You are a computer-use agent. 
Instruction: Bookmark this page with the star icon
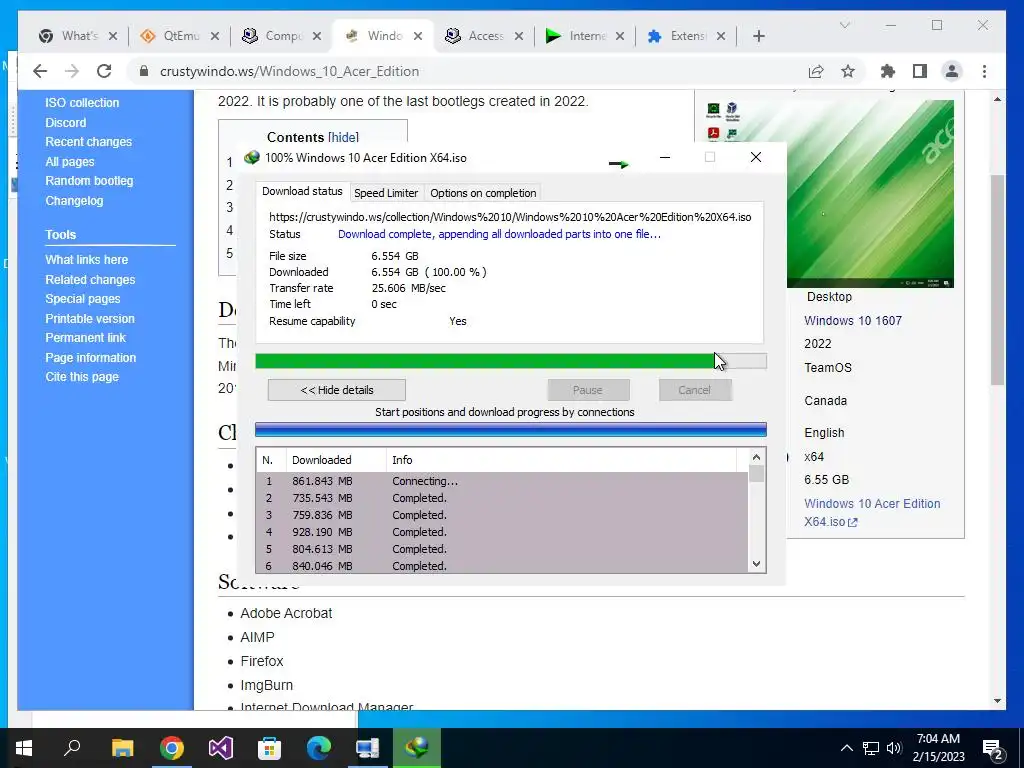click(x=848, y=71)
